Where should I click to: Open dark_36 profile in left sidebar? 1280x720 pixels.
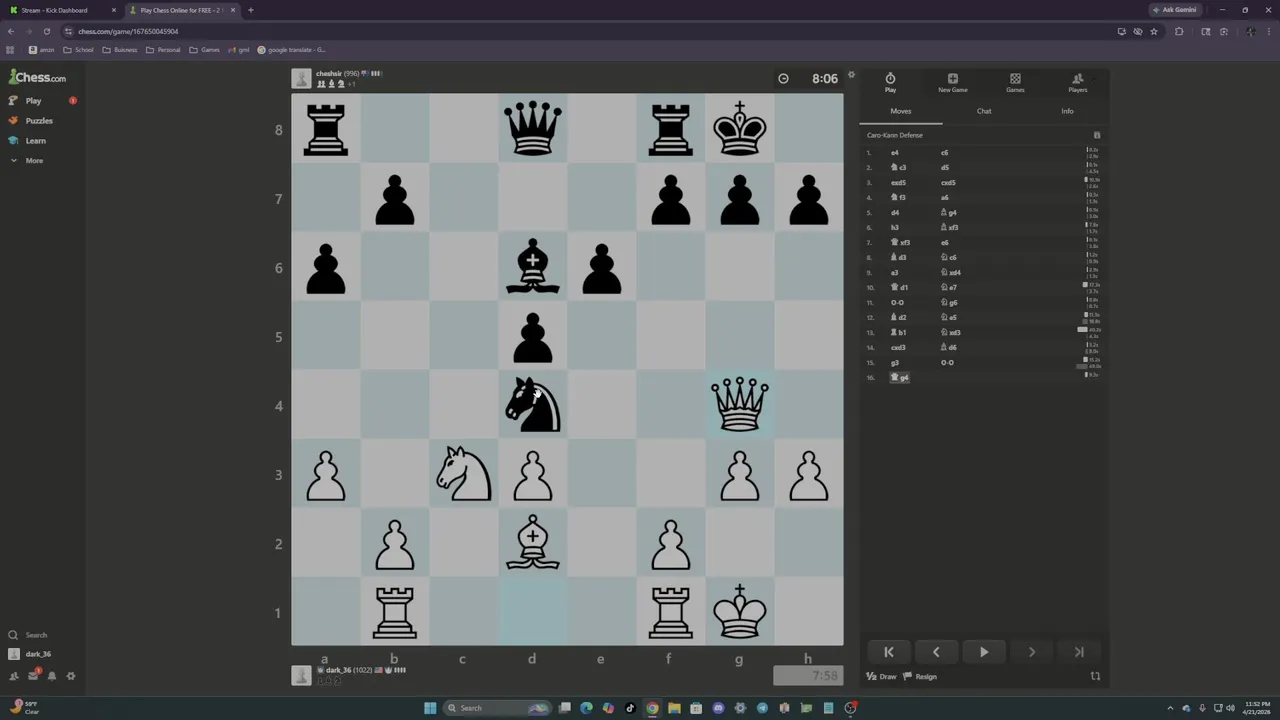(29, 654)
